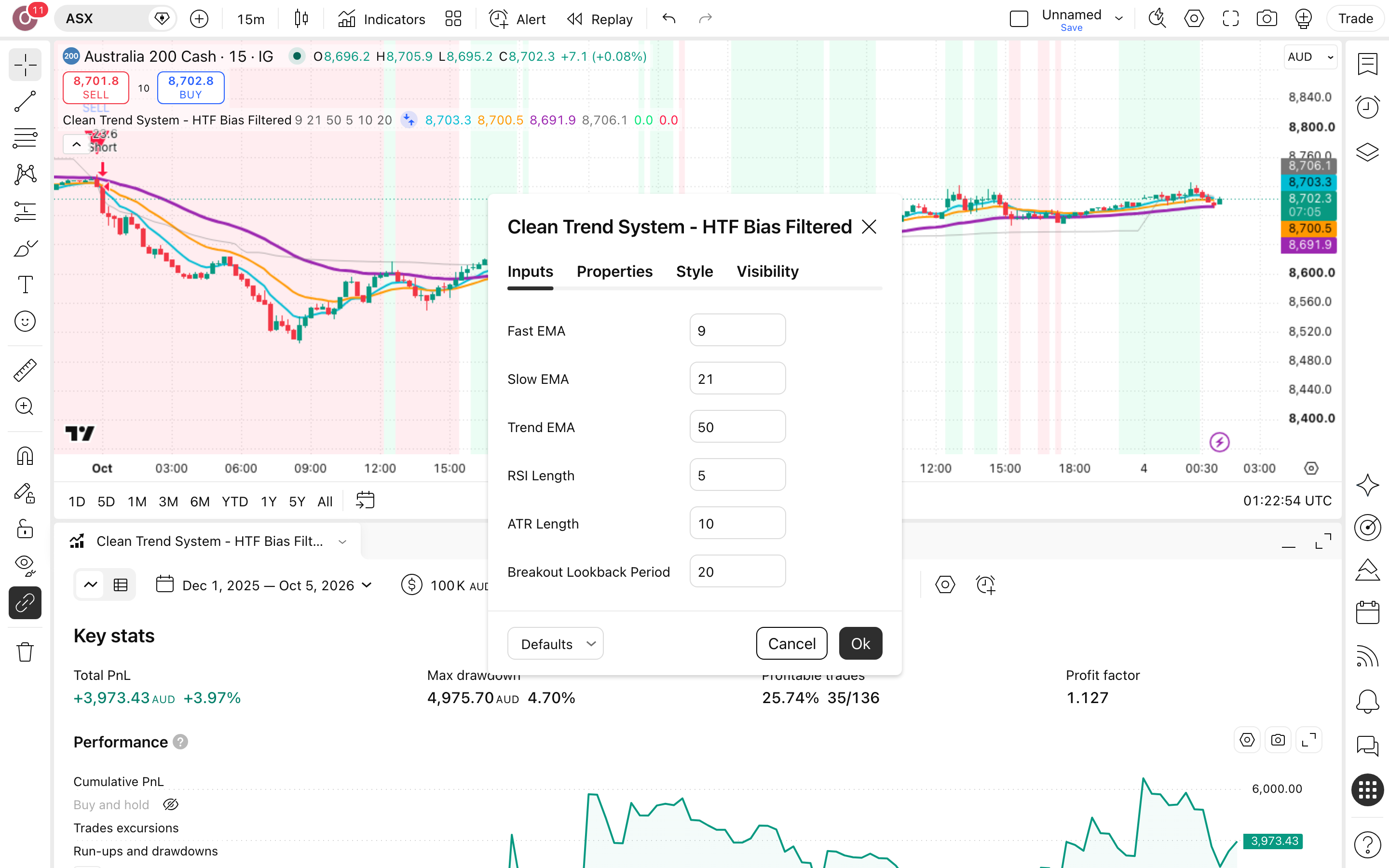
Task: Undo last chart action
Action: click(x=668, y=19)
